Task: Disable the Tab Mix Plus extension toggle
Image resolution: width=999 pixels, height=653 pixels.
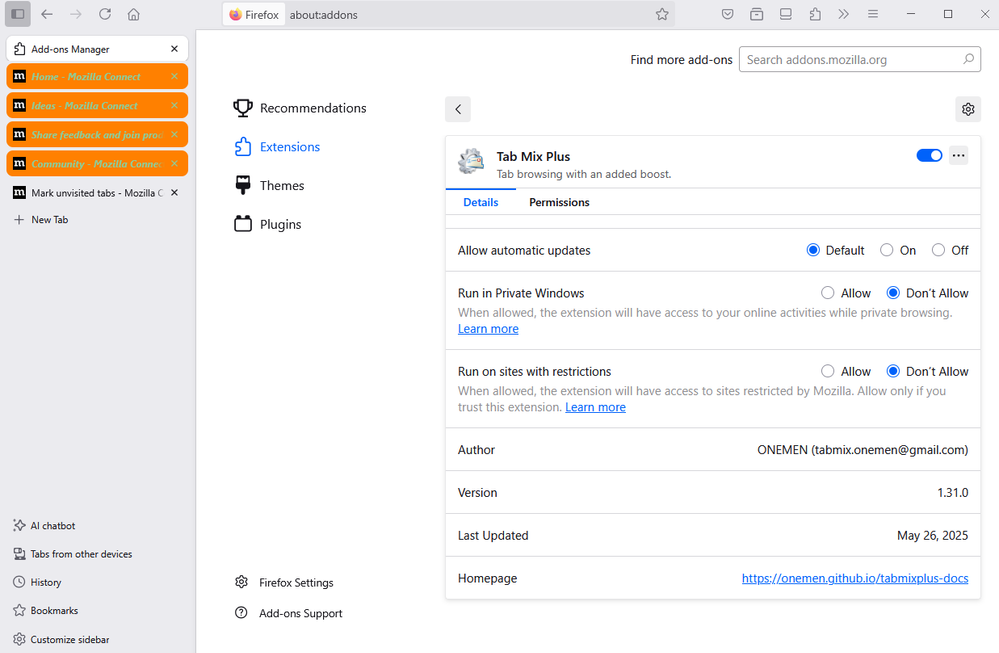Action: tap(929, 155)
